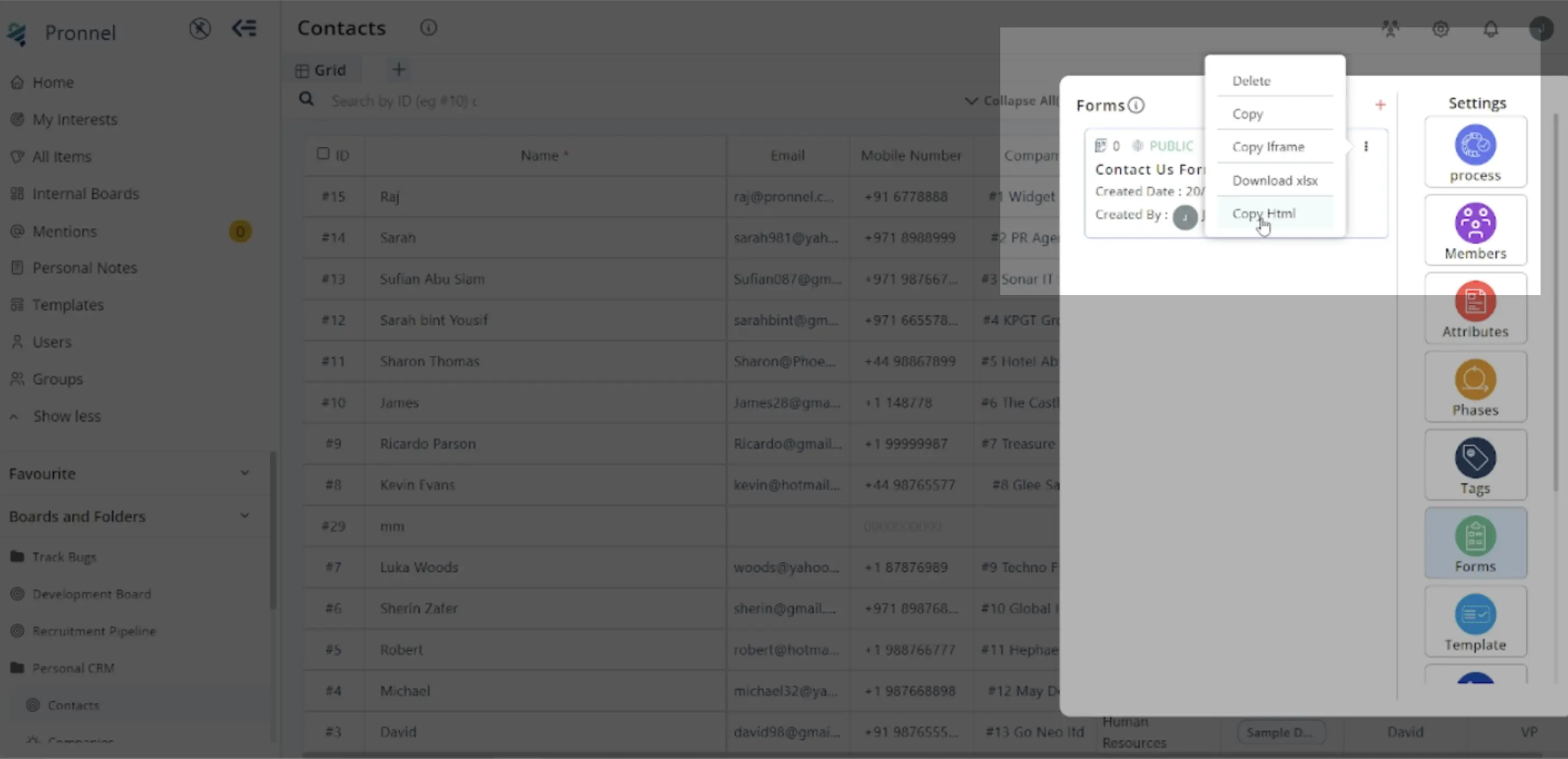Viewport: 1568px width, 759px height.
Task: Open the process settings tile
Action: coord(1475,152)
